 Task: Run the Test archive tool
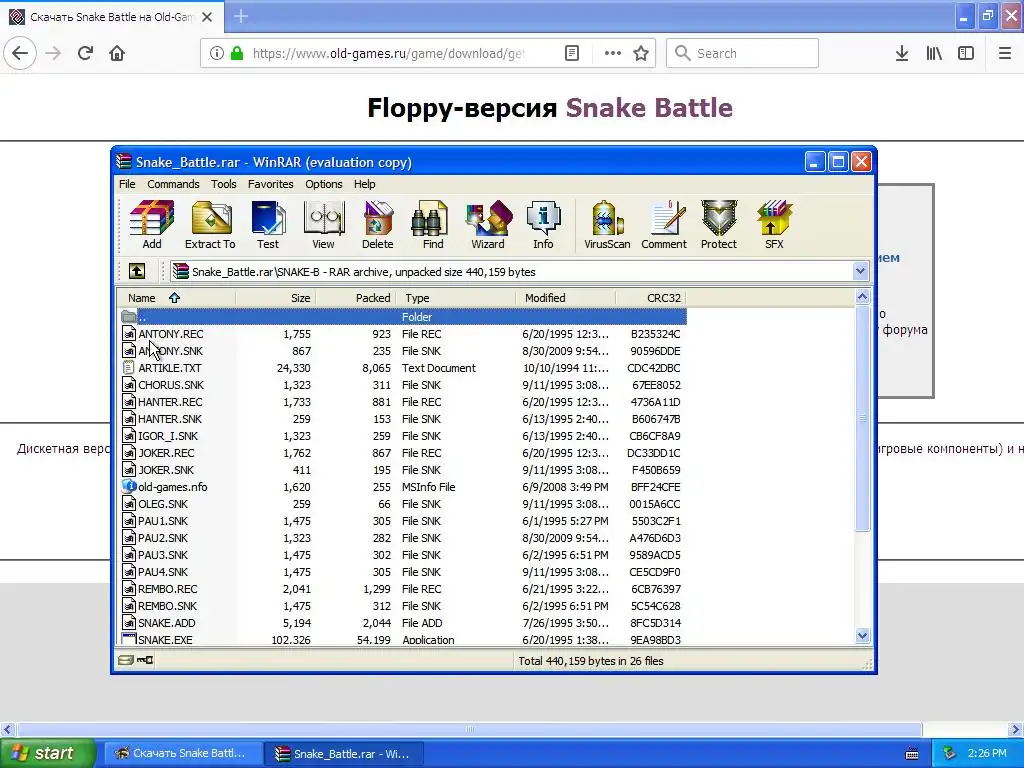[268, 225]
